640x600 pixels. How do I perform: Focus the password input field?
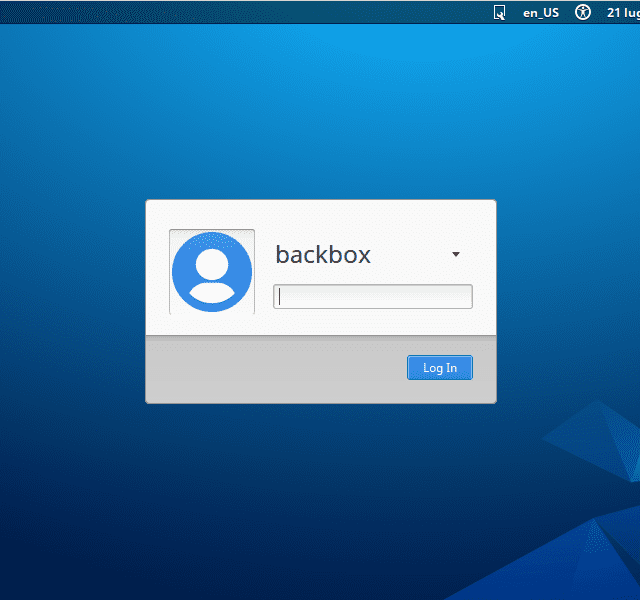[x=373, y=296]
